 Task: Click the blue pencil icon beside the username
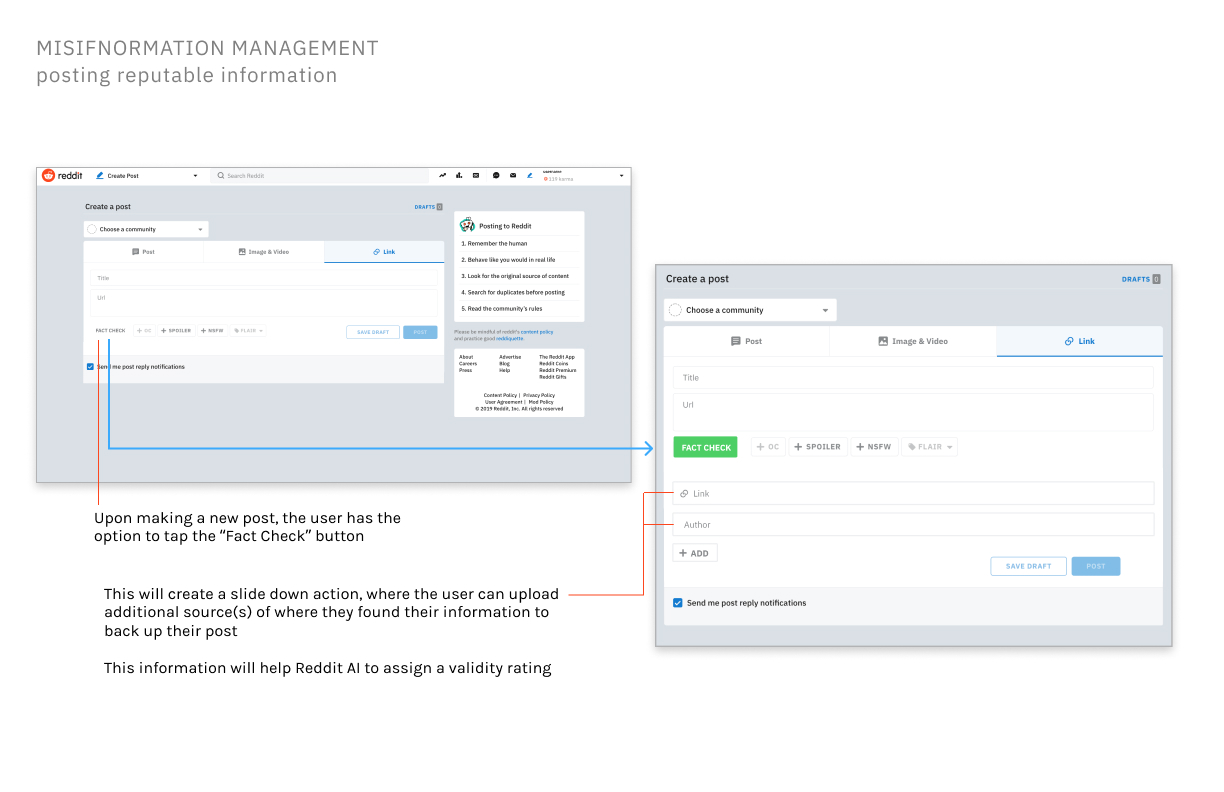click(530, 176)
